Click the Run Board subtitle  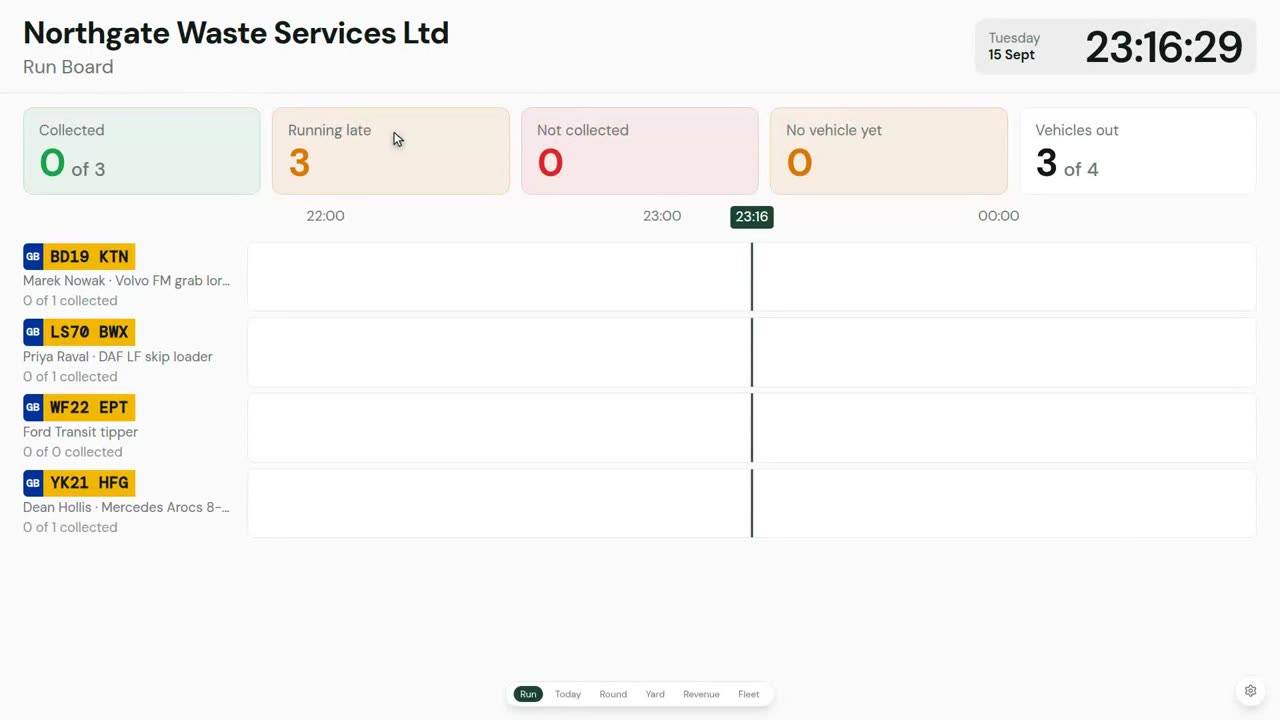click(68, 67)
